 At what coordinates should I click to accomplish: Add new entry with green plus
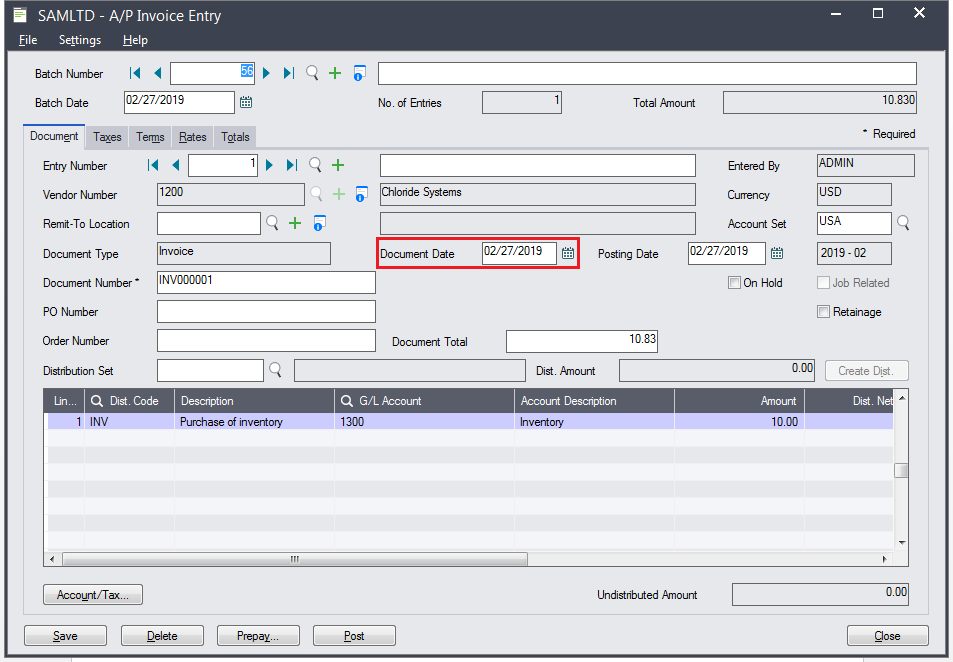[338, 165]
